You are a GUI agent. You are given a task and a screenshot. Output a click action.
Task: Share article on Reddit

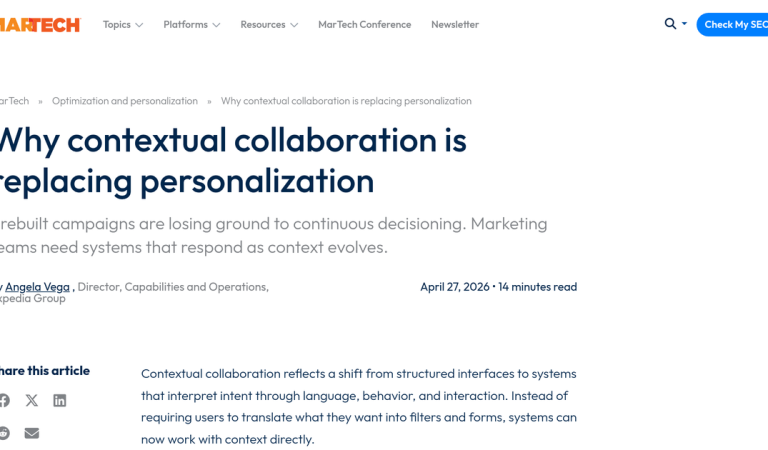pos(4,433)
